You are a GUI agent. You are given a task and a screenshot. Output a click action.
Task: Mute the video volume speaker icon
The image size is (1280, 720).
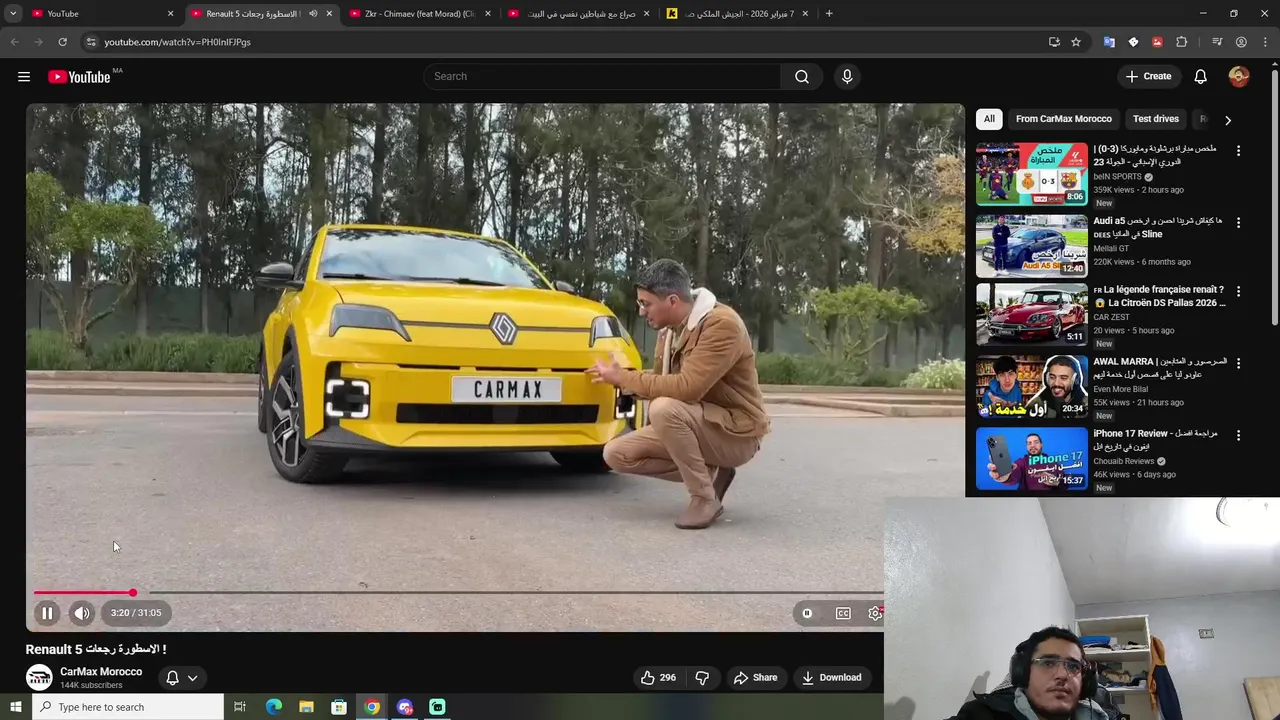coord(82,613)
